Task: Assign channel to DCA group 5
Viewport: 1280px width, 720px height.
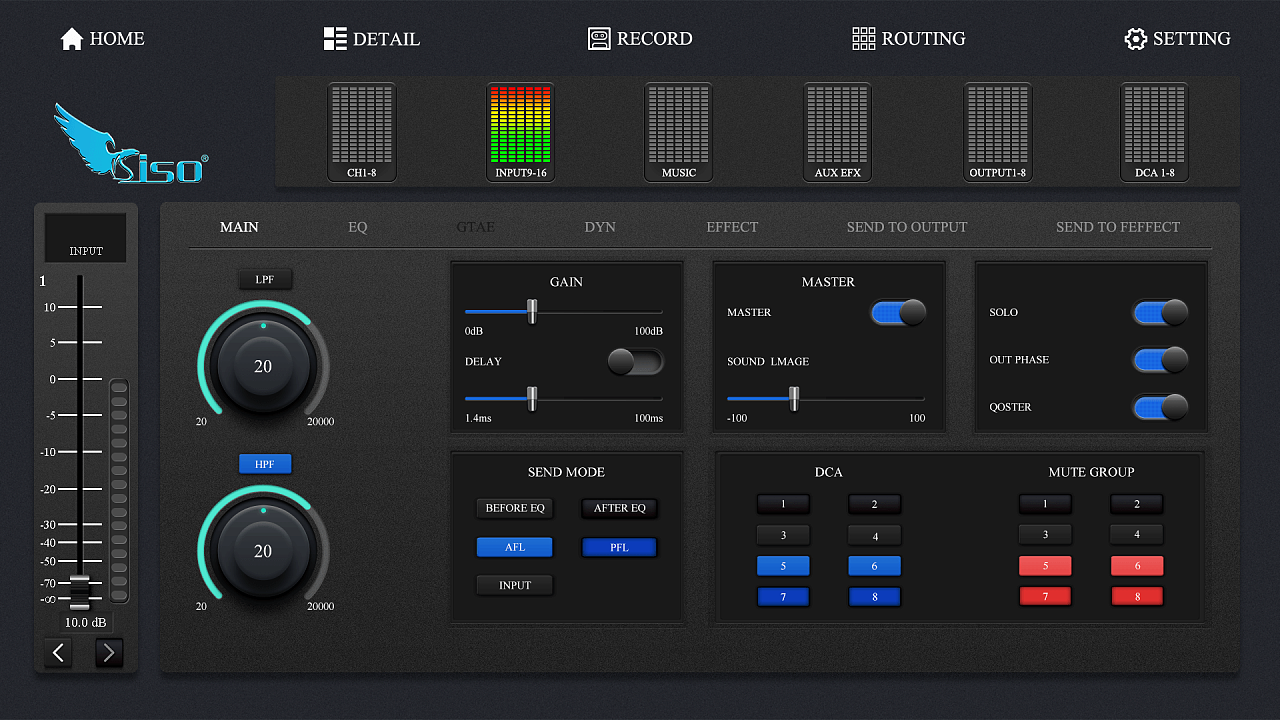Action: [783, 566]
